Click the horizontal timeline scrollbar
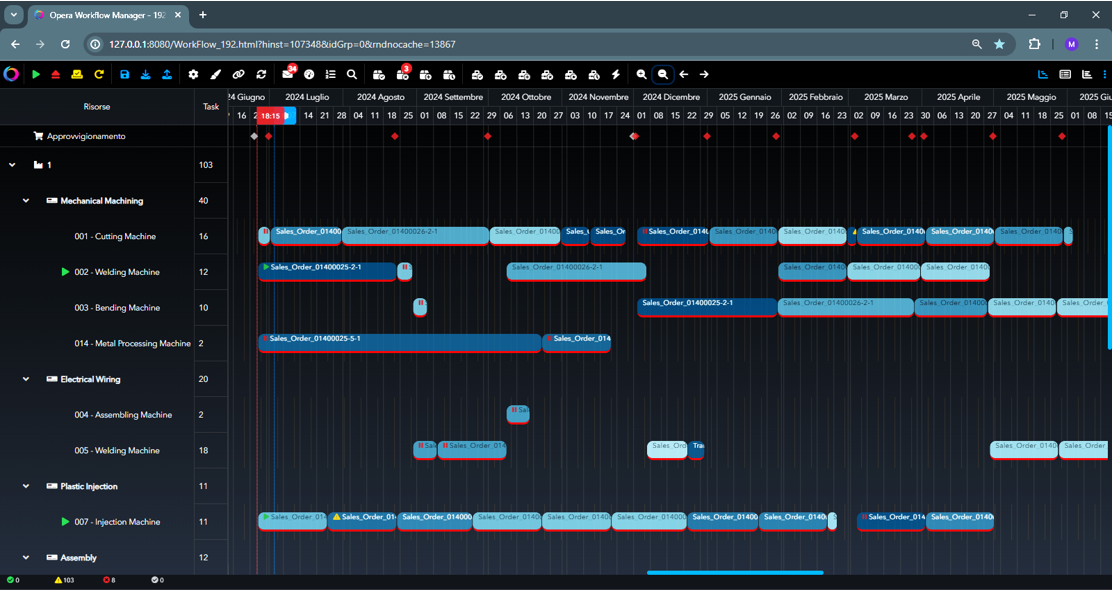The image size is (1112, 590). pyautogui.click(x=735, y=573)
